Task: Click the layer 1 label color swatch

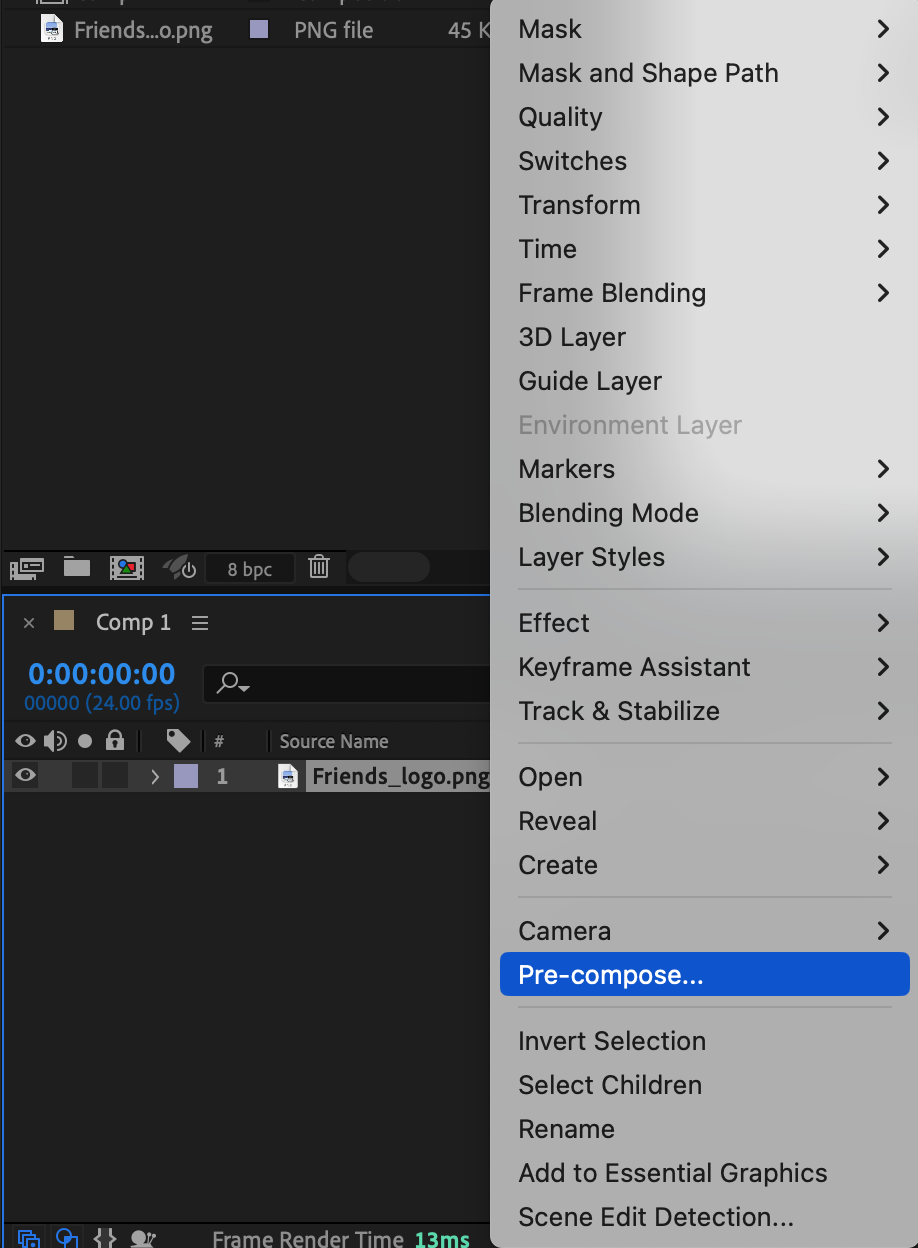Action: (186, 776)
